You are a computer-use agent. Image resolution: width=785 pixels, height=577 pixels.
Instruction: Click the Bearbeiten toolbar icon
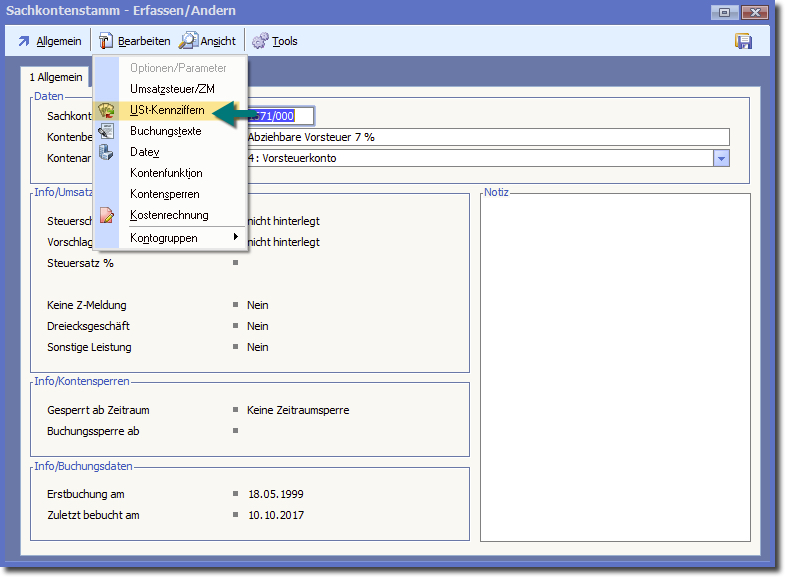tap(105, 41)
